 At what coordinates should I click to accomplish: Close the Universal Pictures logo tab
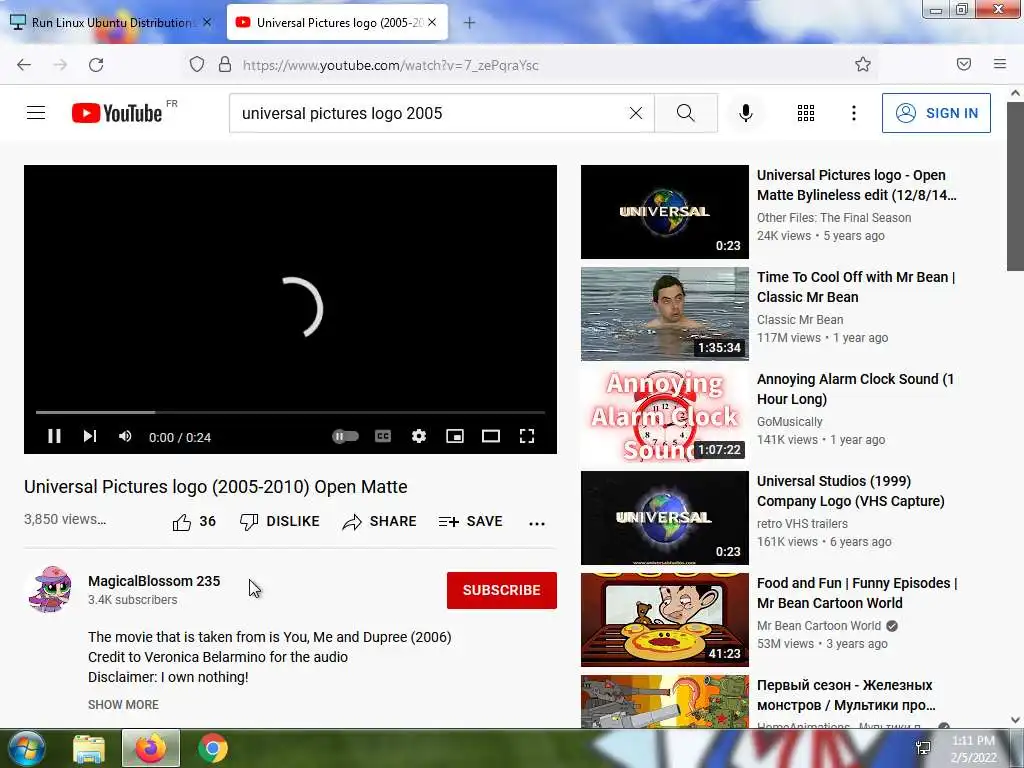pyautogui.click(x=432, y=22)
